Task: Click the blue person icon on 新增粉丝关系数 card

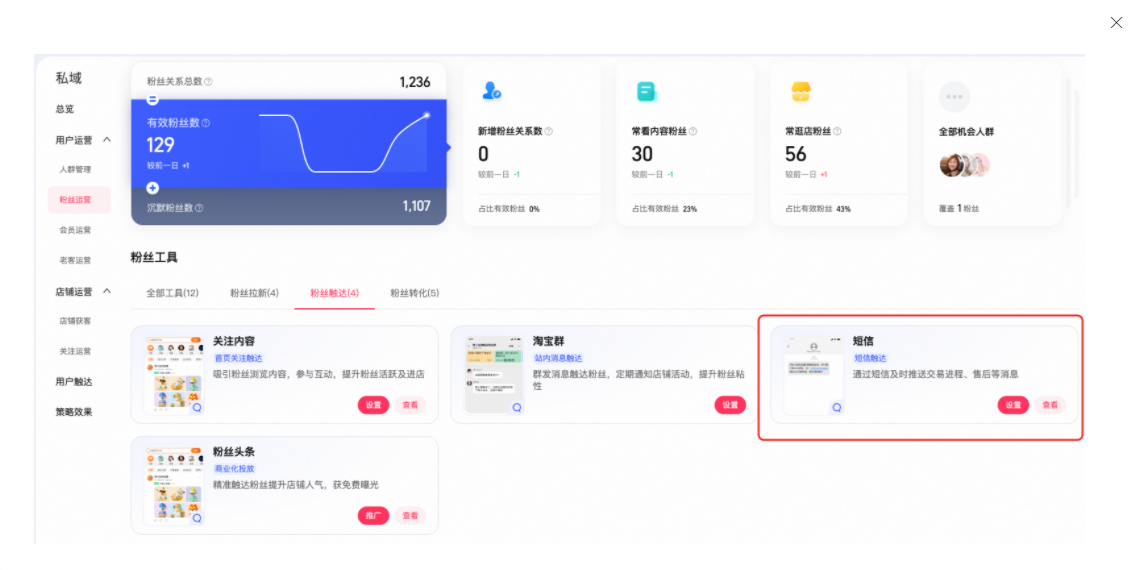Action: coord(491,92)
